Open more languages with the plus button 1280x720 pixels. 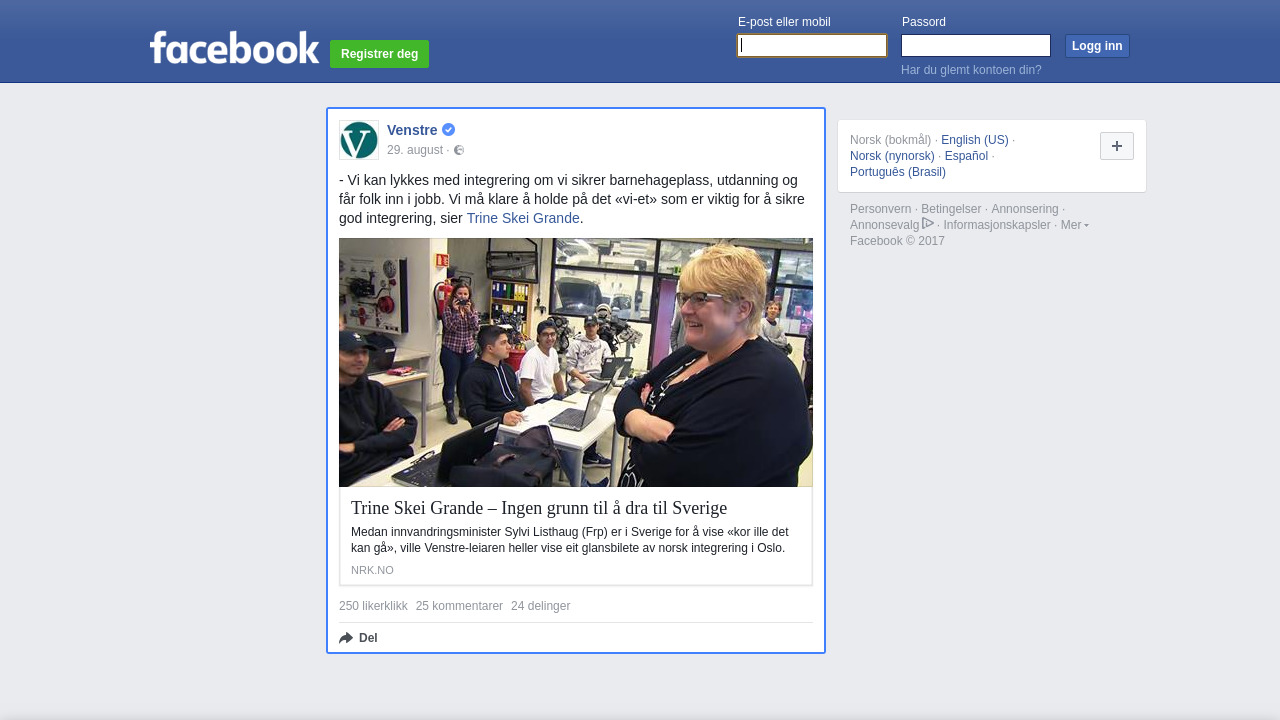coord(1117,146)
